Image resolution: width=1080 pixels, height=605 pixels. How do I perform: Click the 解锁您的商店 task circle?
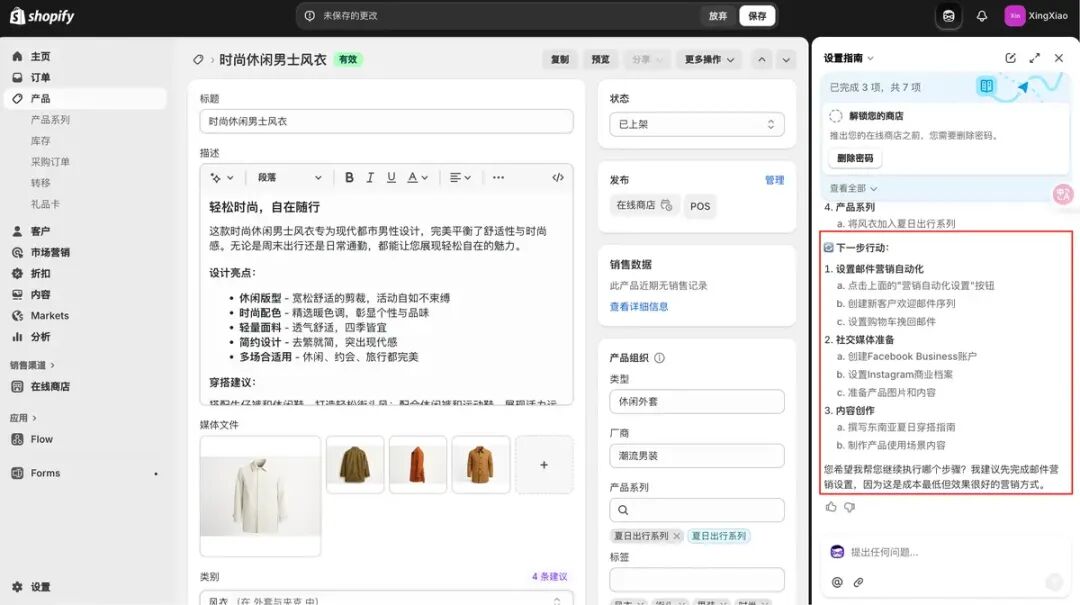click(836, 116)
